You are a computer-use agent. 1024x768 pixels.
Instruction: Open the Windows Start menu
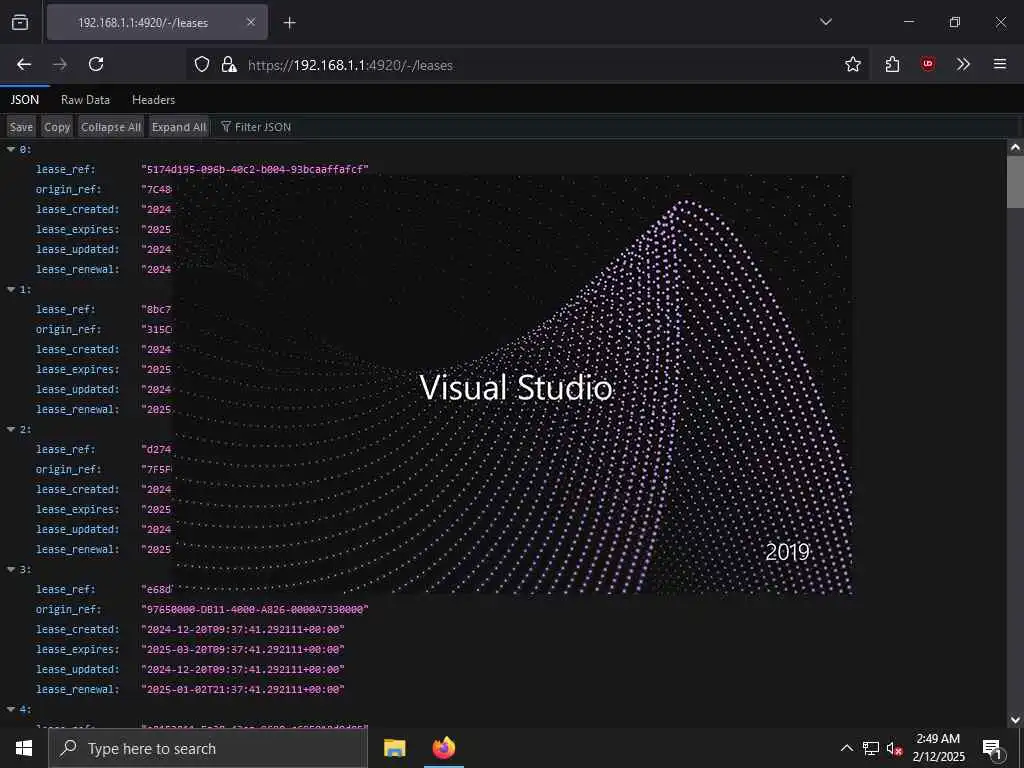pos(24,748)
